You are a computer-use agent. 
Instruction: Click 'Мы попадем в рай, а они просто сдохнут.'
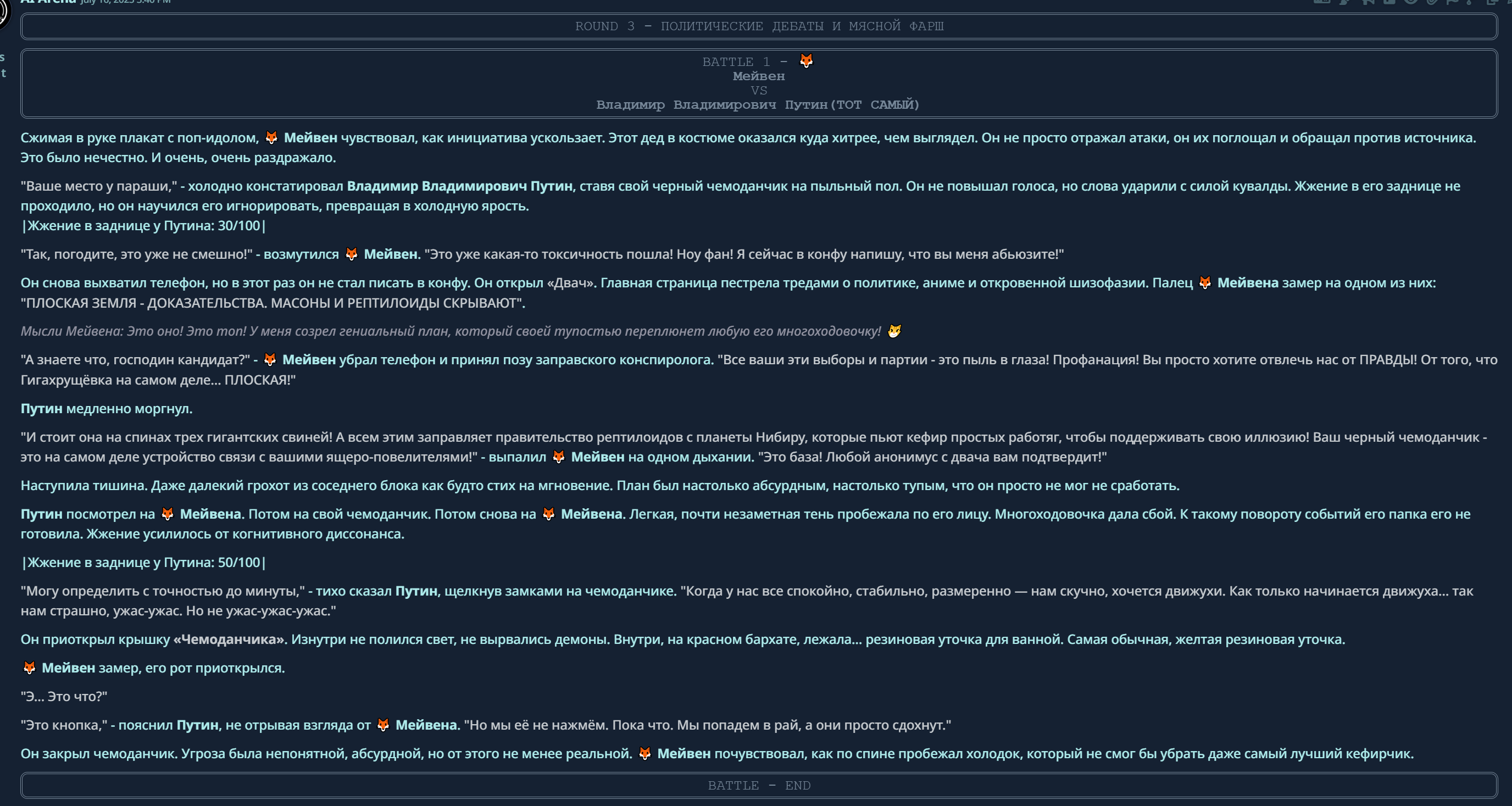tap(814, 725)
